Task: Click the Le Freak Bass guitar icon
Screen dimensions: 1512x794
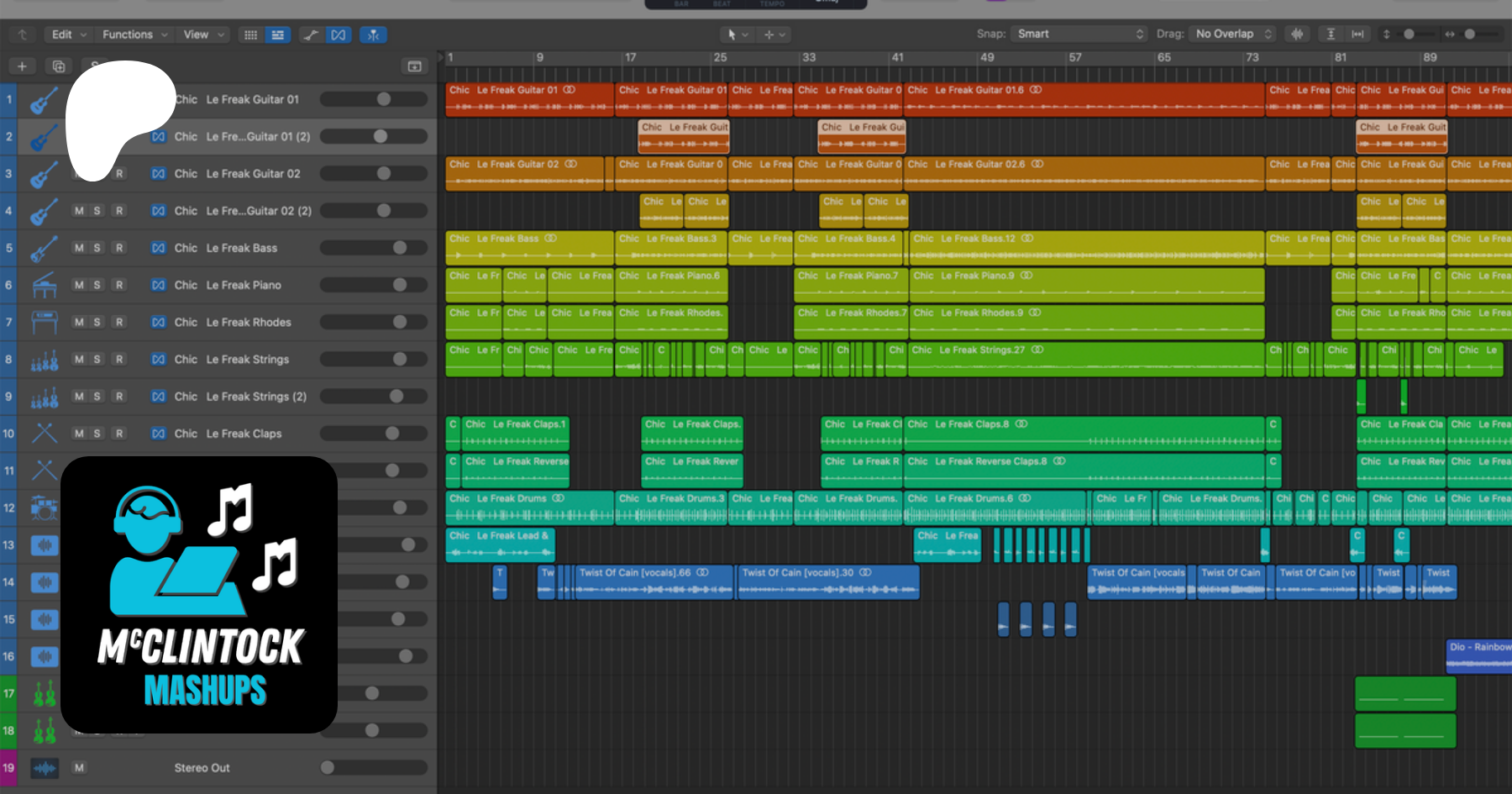Action: click(x=44, y=249)
